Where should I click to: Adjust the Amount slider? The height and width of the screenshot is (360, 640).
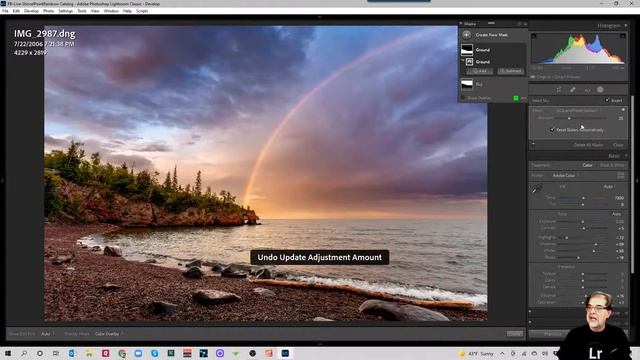point(569,118)
